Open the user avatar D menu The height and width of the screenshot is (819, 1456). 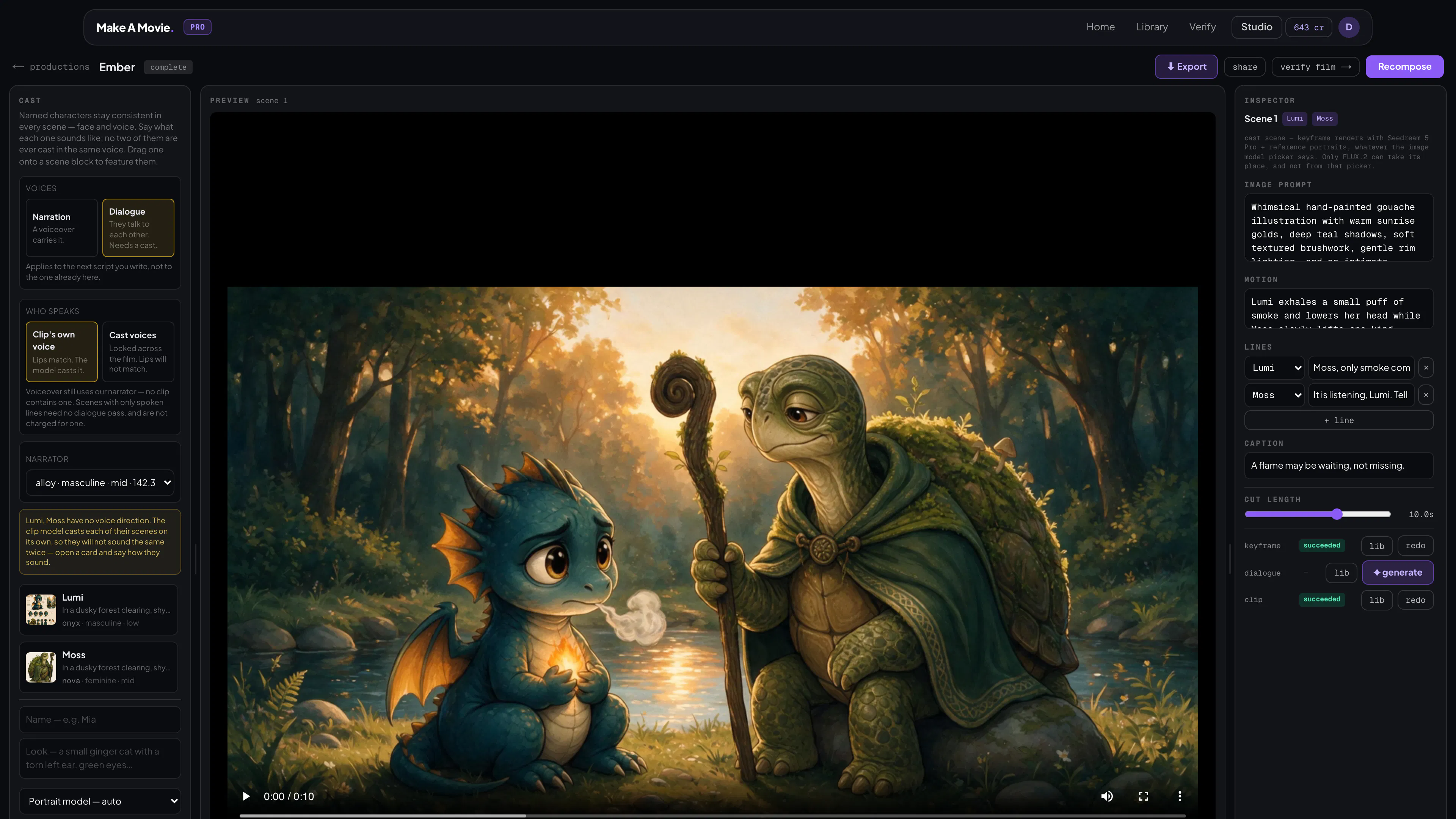tap(1349, 27)
